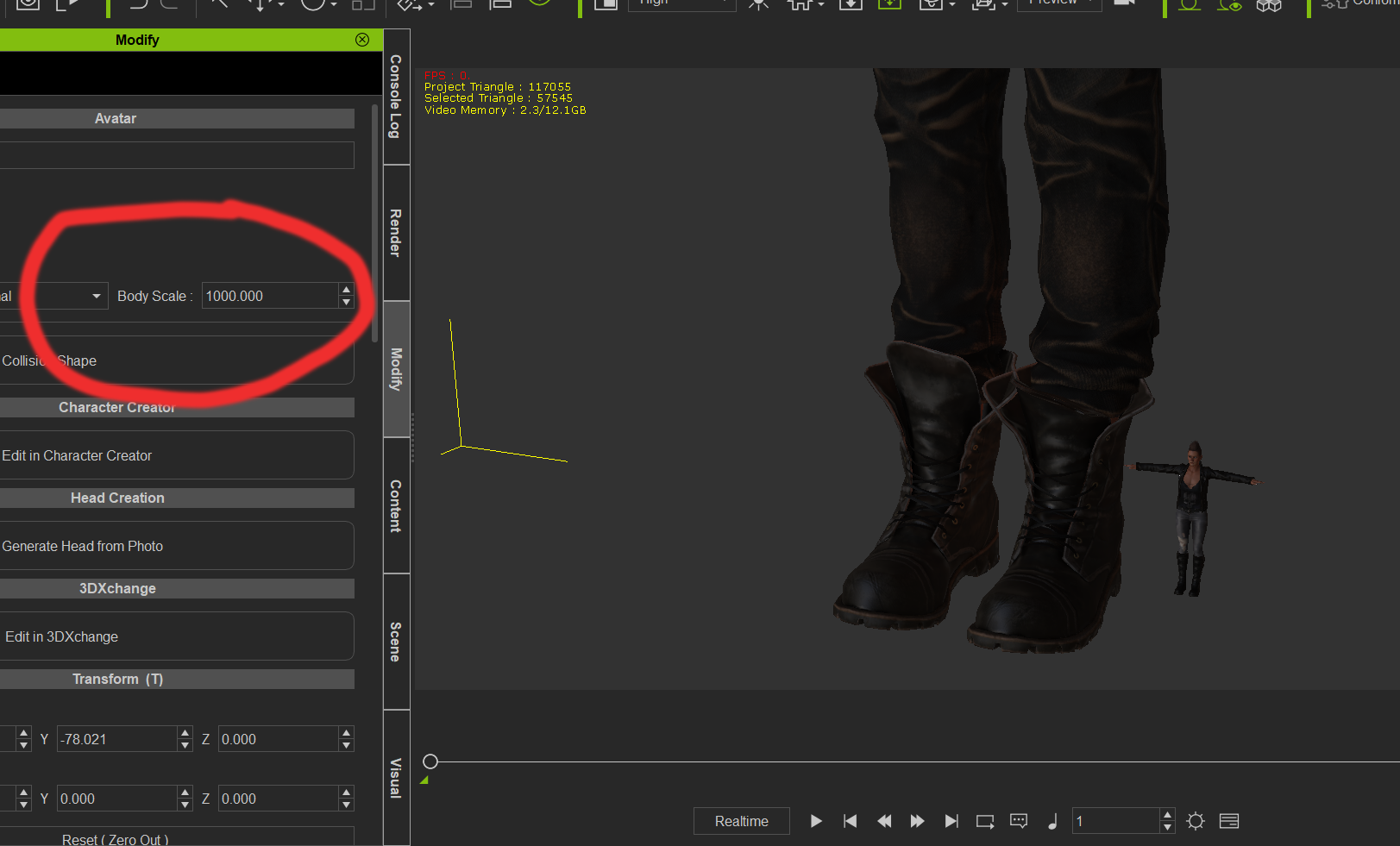Click the timeline playhead handle

430,761
